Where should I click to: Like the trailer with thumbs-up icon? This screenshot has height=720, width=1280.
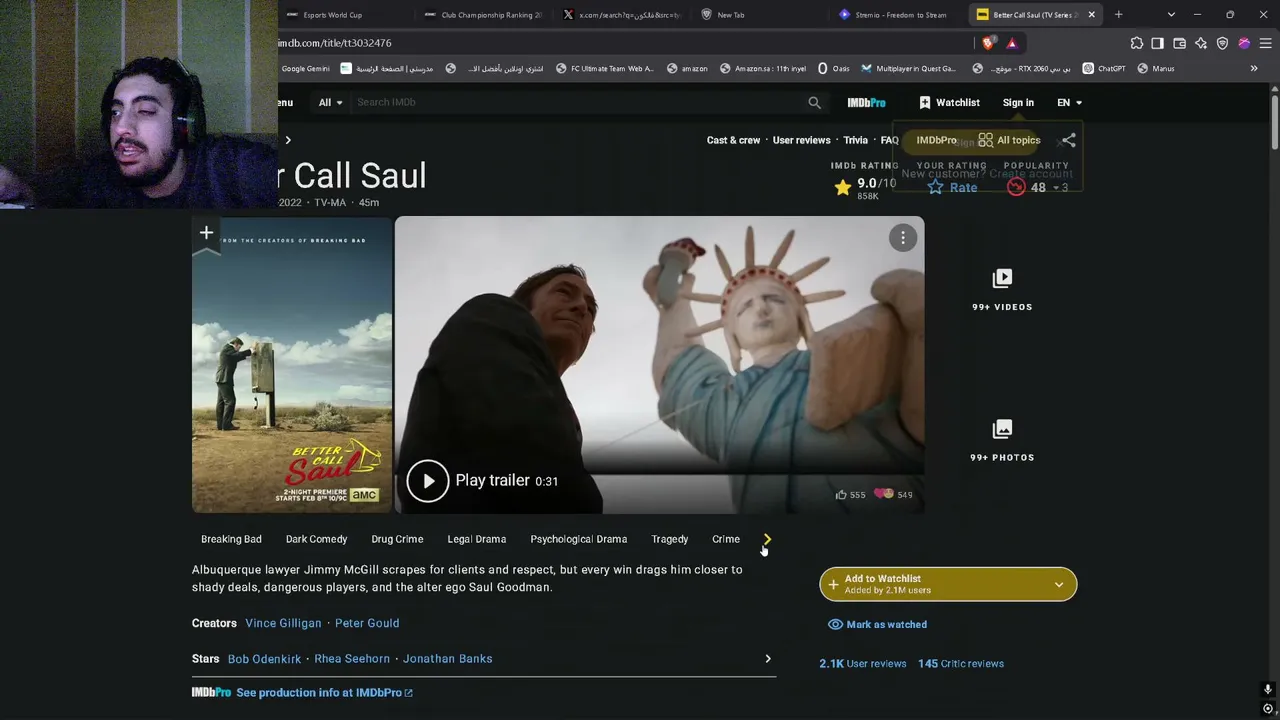(841, 494)
